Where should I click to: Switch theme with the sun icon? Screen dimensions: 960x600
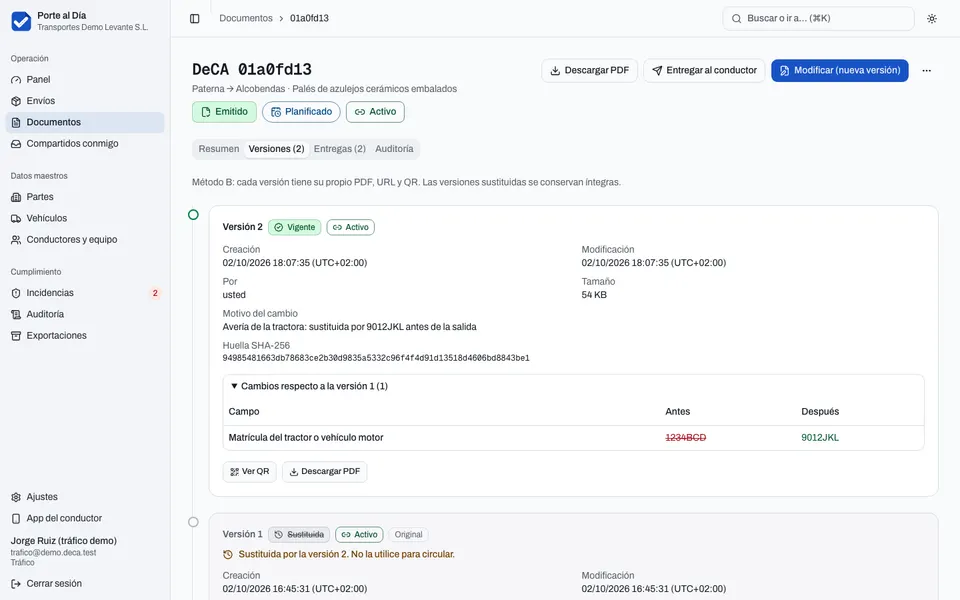pos(932,18)
